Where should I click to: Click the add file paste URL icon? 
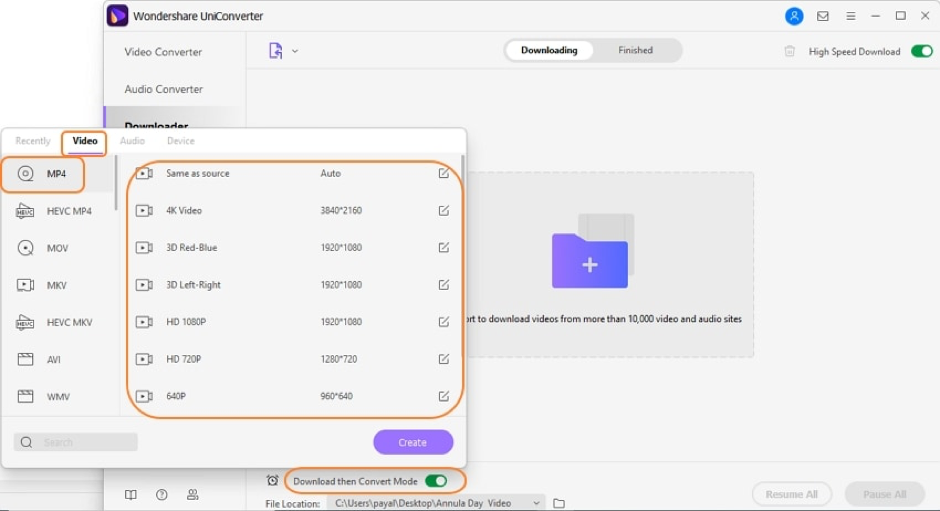pyautogui.click(x=276, y=51)
